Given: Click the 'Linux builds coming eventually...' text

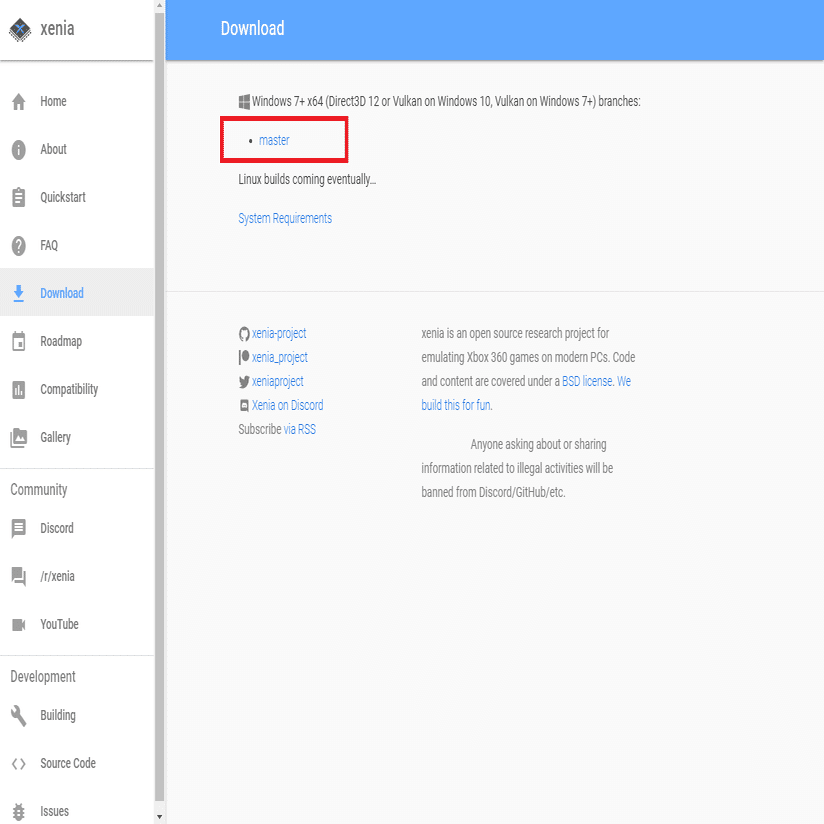Looking at the screenshot, I should 307,180.
